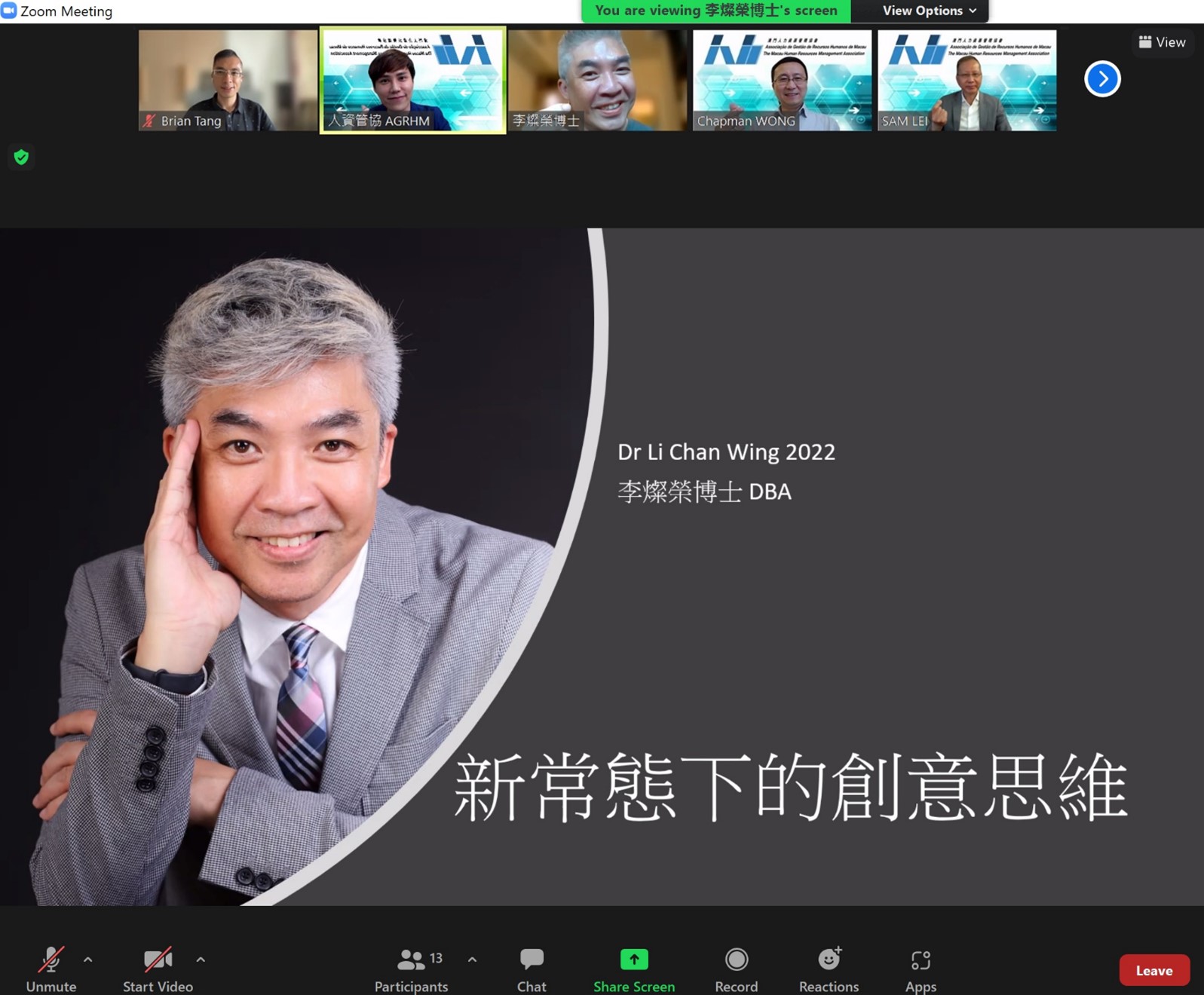The width and height of the screenshot is (1204, 995).
Task: Click the slide text Dr Li Chan Wing 2022
Action: point(726,452)
